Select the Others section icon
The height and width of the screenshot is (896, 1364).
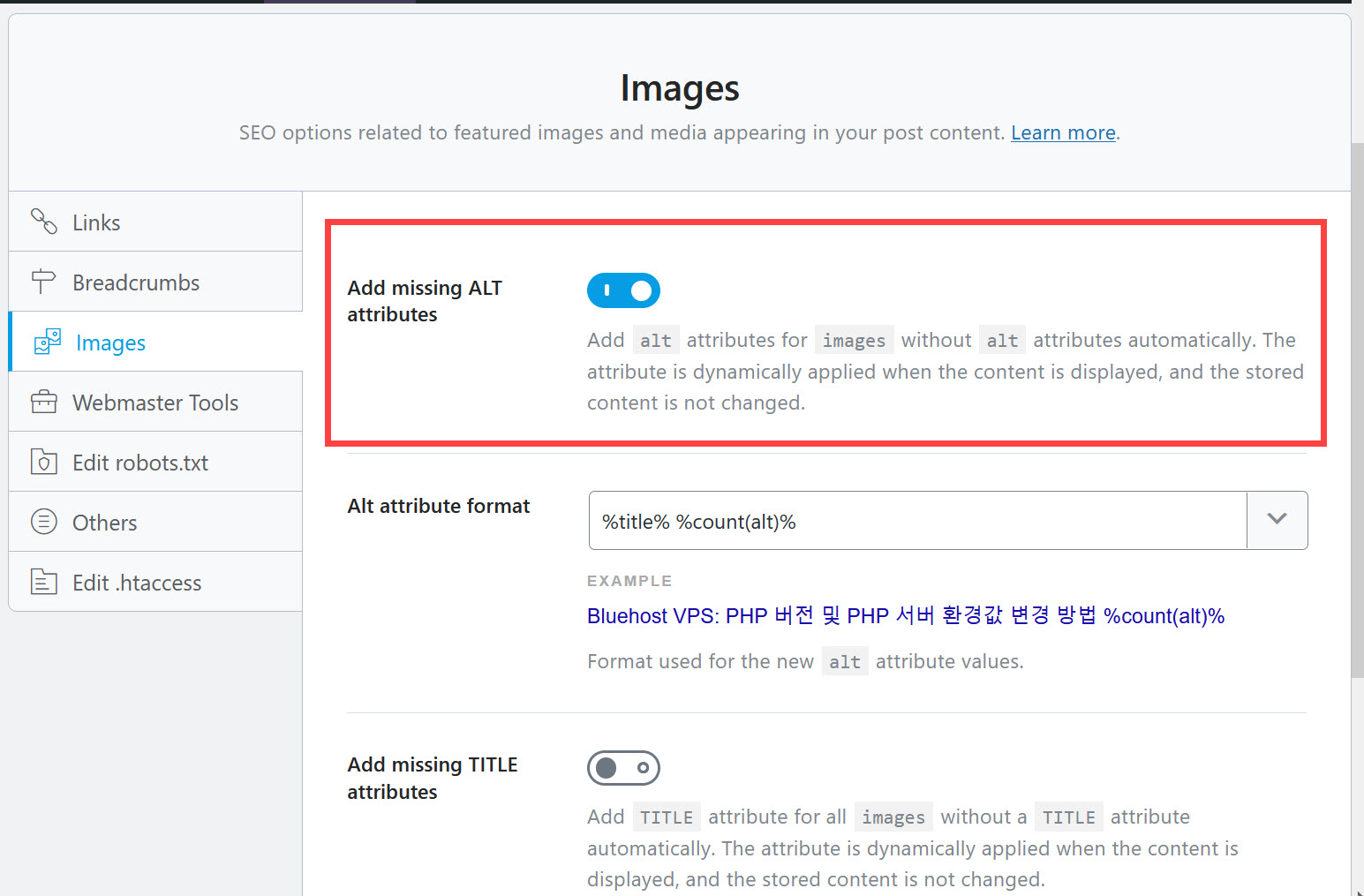[44, 522]
